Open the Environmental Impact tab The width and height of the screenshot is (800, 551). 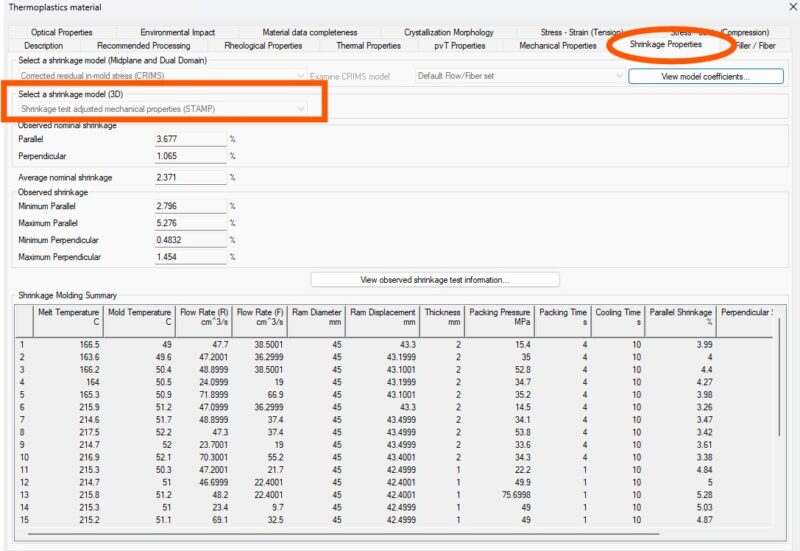coord(177,32)
